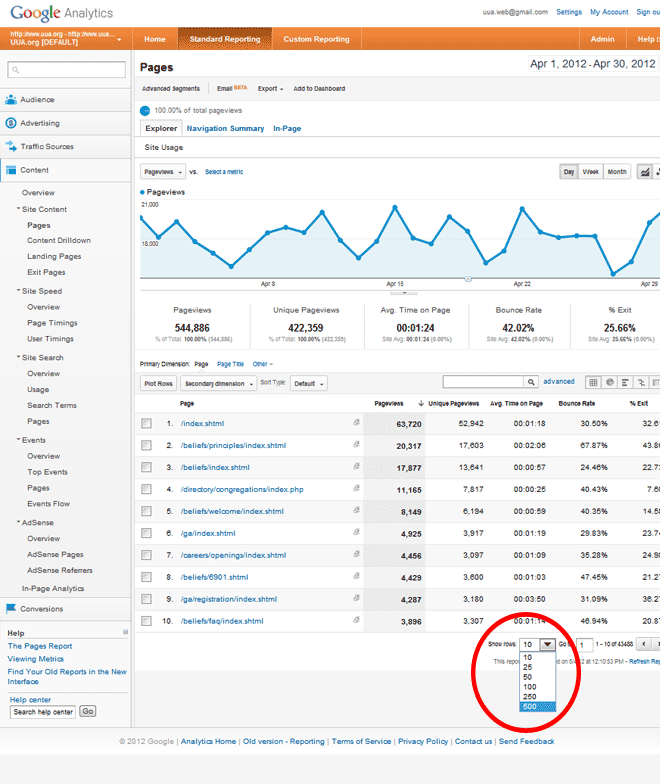Check the row for /directory/congregations/index.php
The width and height of the screenshot is (660, 784).
click(146, 490)
